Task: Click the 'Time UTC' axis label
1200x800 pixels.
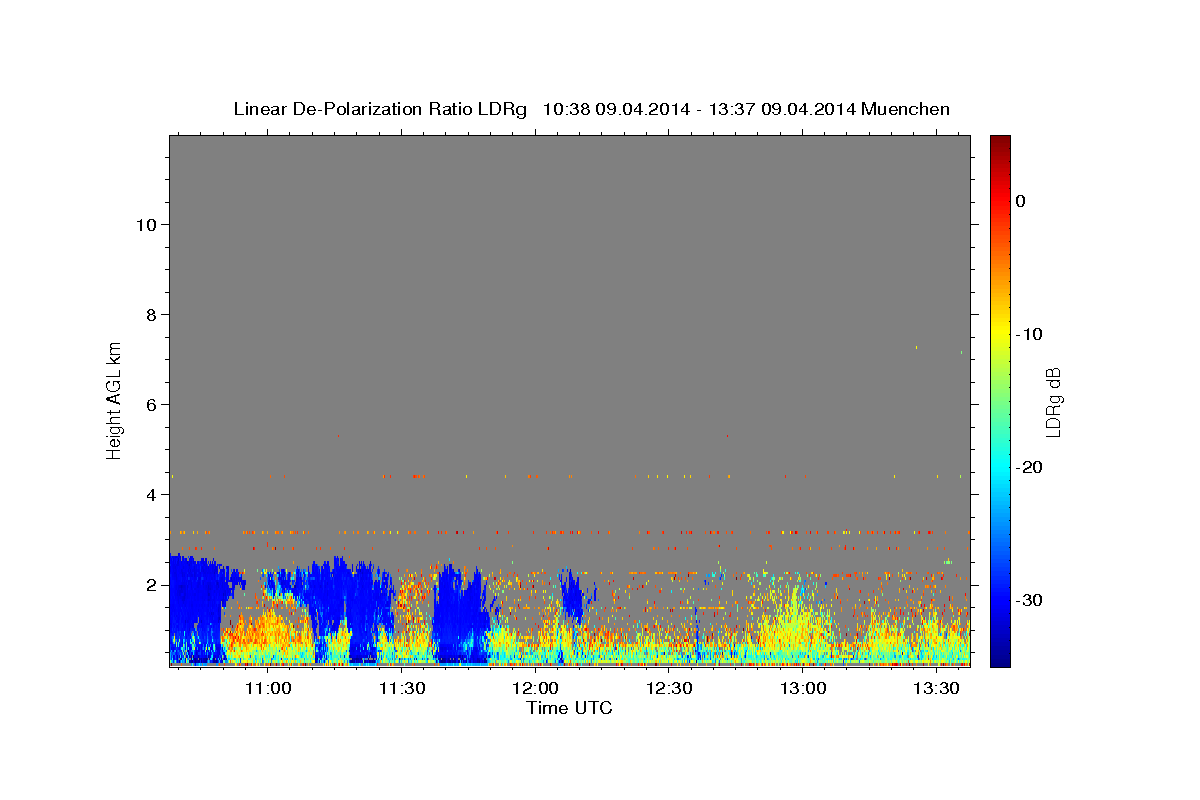Action: (x=569, y=708)
